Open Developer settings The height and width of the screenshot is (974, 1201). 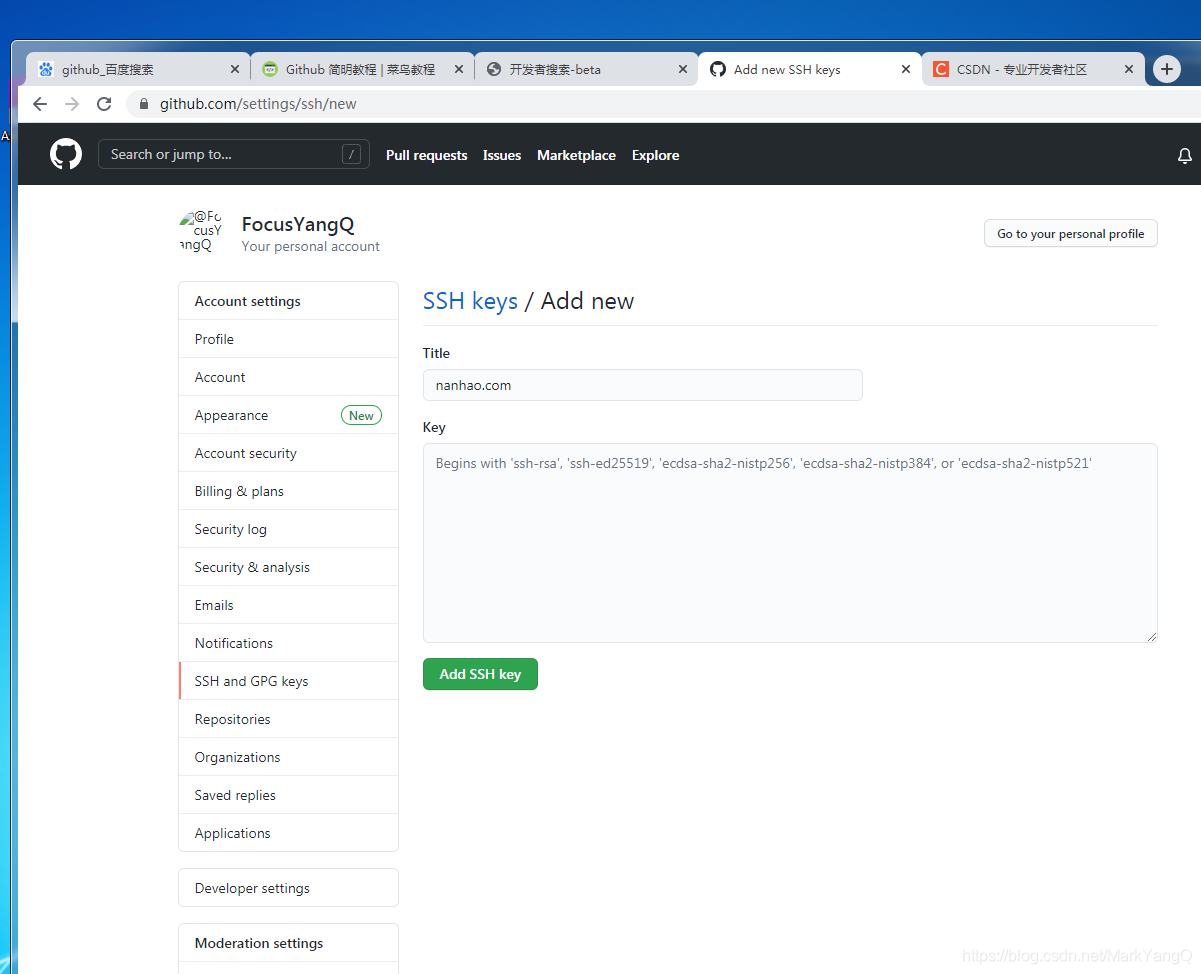(288, 888)
